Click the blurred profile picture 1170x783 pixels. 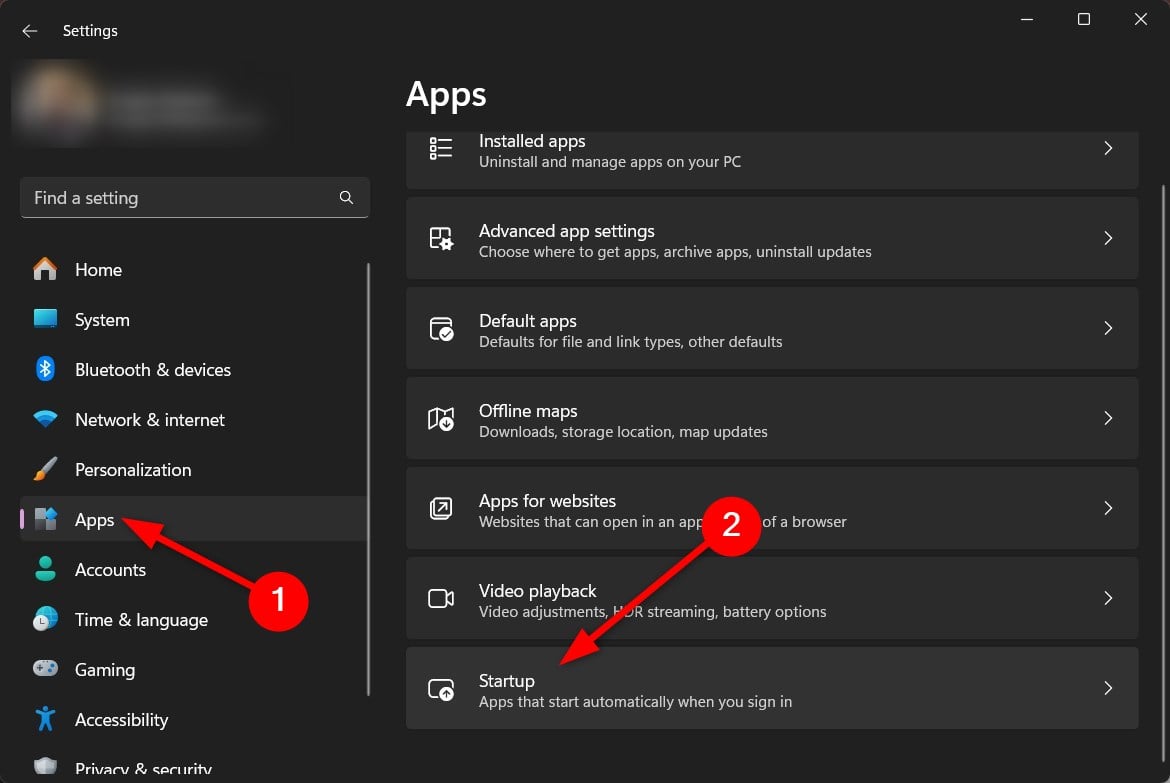coord(56,102)
